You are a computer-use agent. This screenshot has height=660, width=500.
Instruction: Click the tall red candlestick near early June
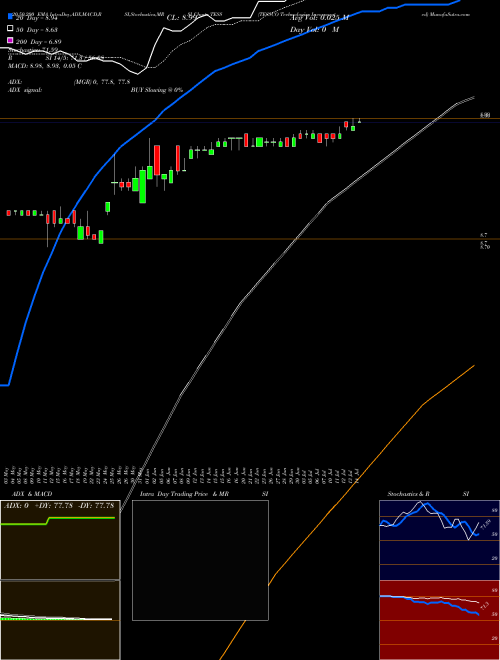(157, 160)
